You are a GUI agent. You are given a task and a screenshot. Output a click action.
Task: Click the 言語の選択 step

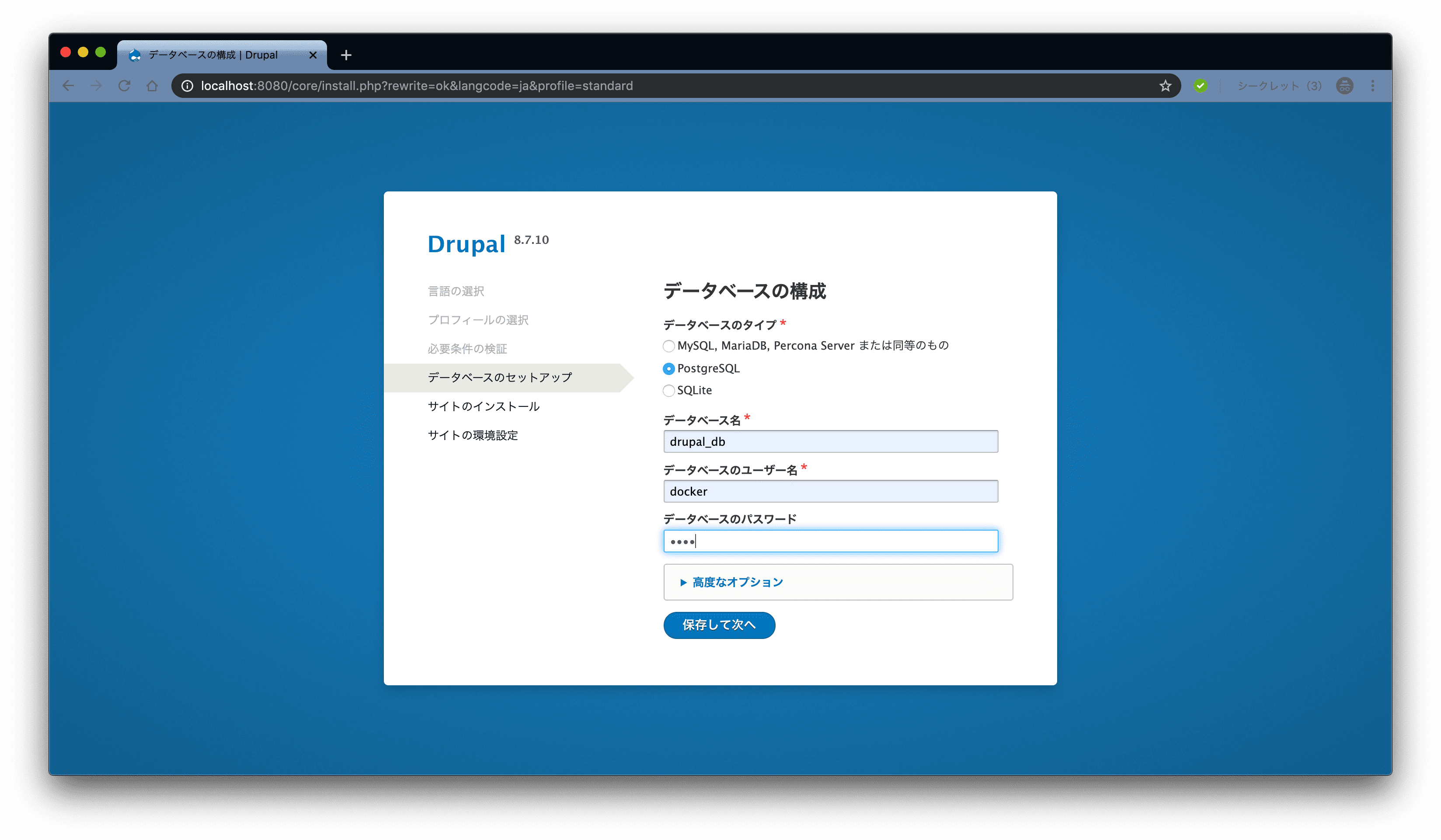click(456, 291)
